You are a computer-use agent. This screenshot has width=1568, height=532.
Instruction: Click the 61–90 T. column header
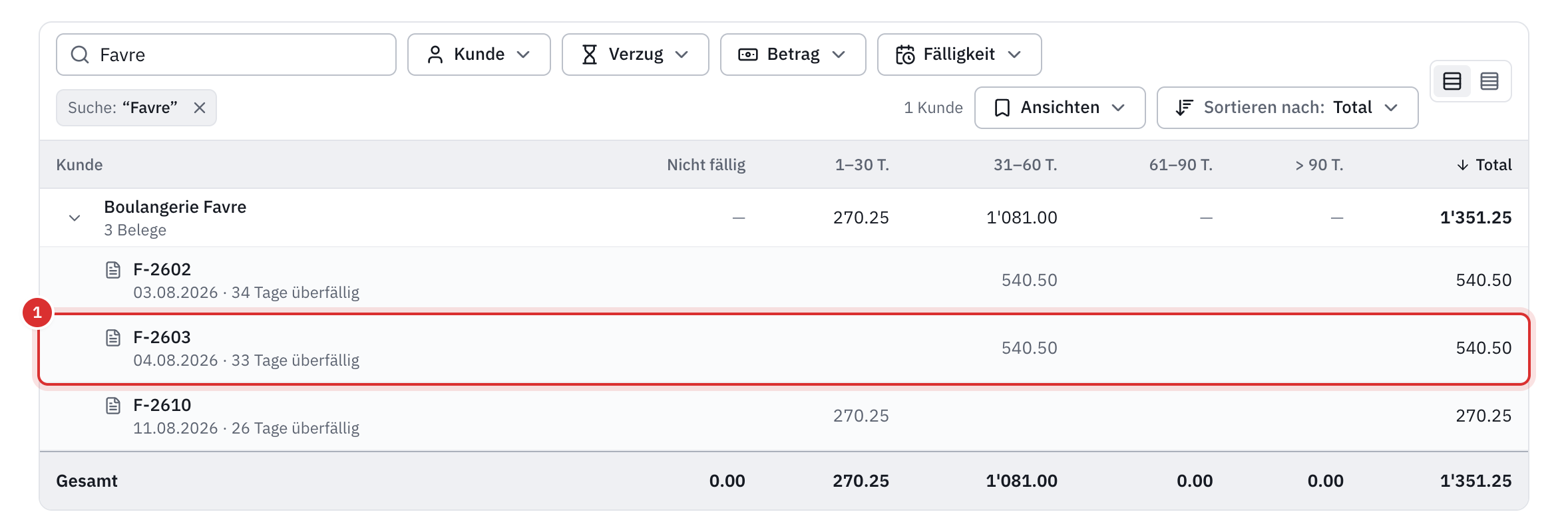pos(1181,165)
